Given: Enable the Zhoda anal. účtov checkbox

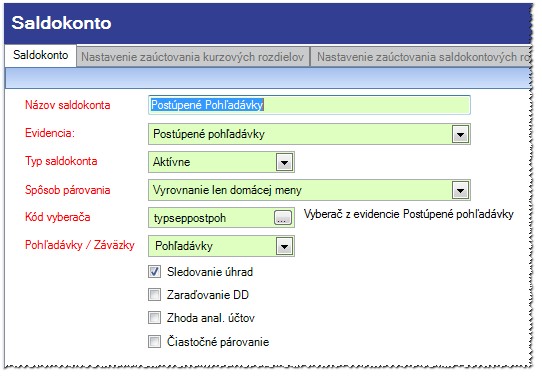Looking at the screenshot, I should tap(154, 318).
